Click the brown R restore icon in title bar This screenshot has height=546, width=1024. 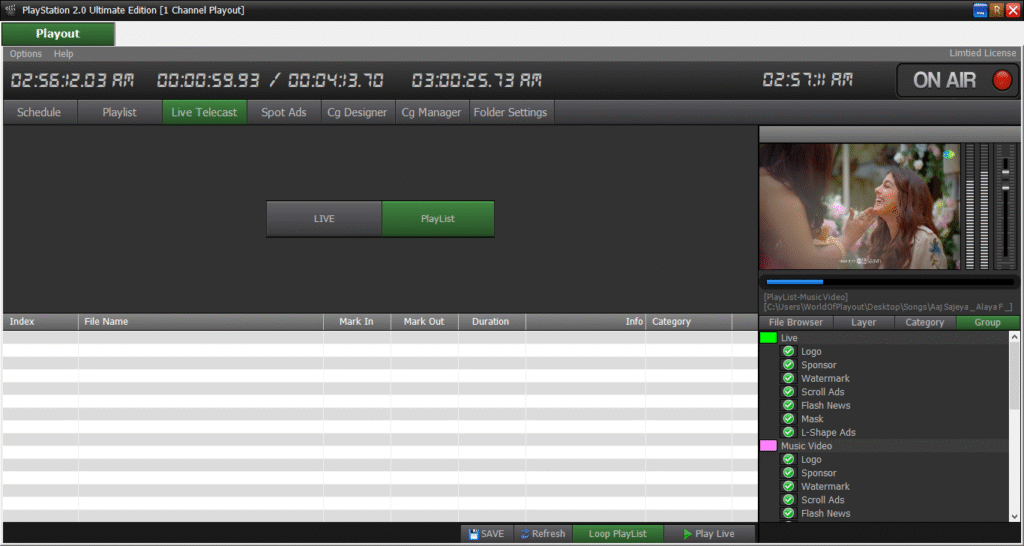click(997, 10)
